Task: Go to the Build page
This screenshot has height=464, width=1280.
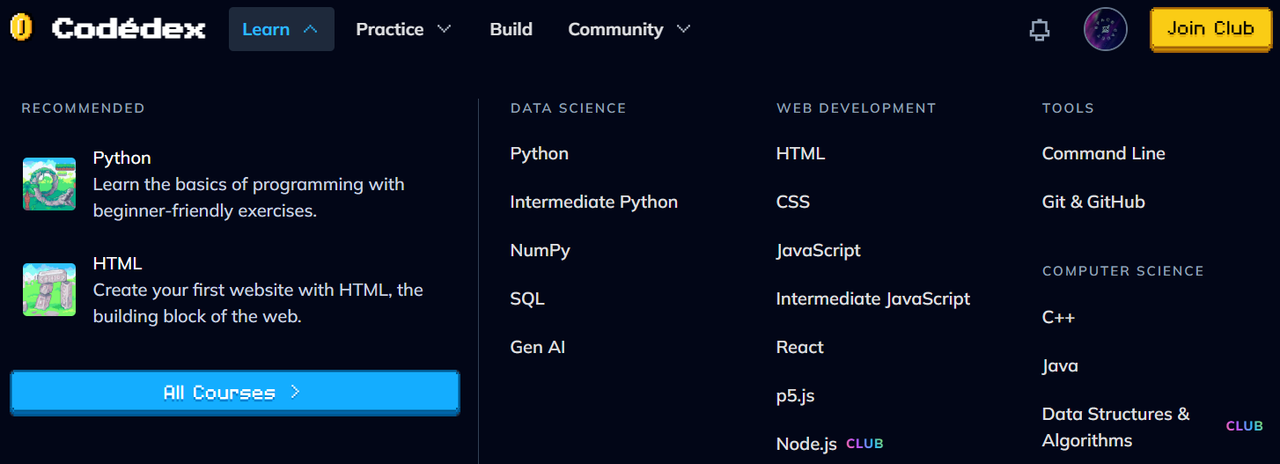Action: coord(511,29)
